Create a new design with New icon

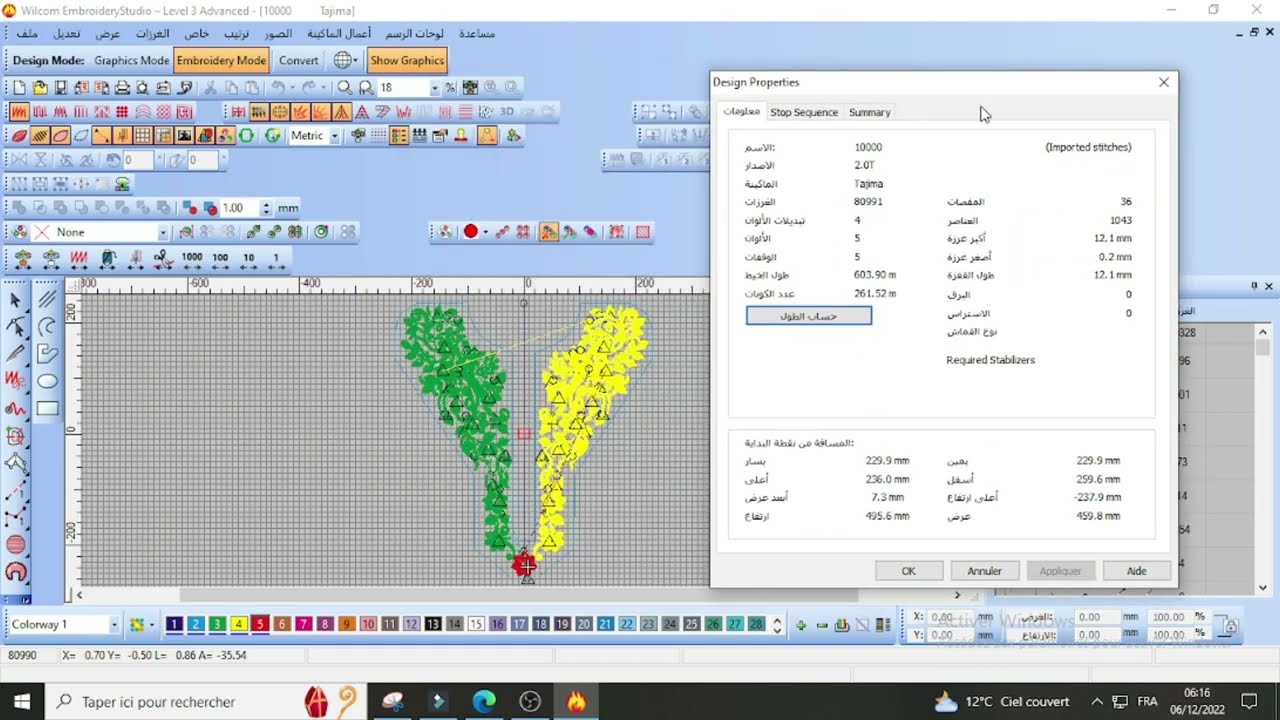coord(18,88)
